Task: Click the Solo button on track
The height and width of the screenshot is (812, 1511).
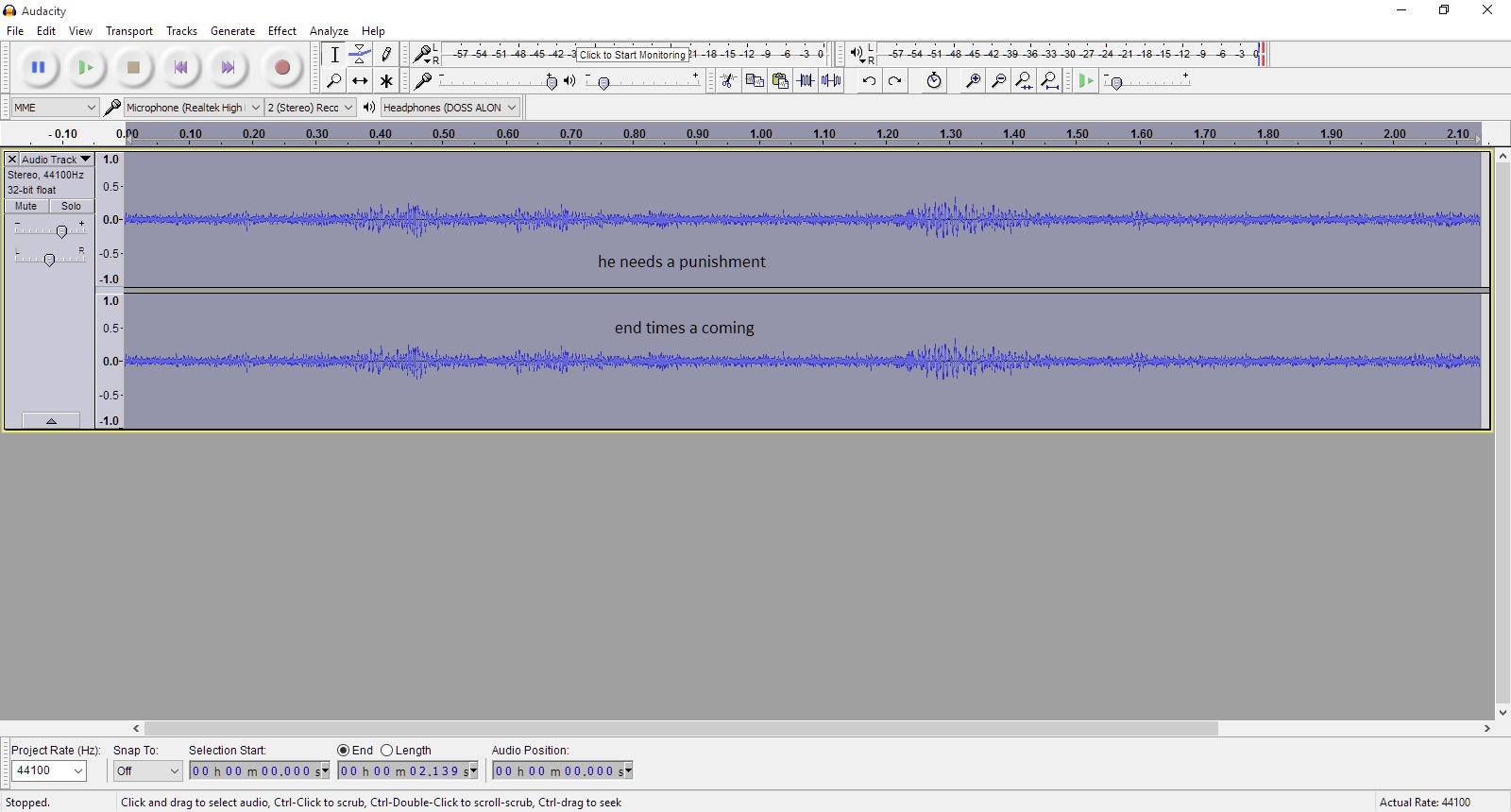Action: [x=71, y=206]
